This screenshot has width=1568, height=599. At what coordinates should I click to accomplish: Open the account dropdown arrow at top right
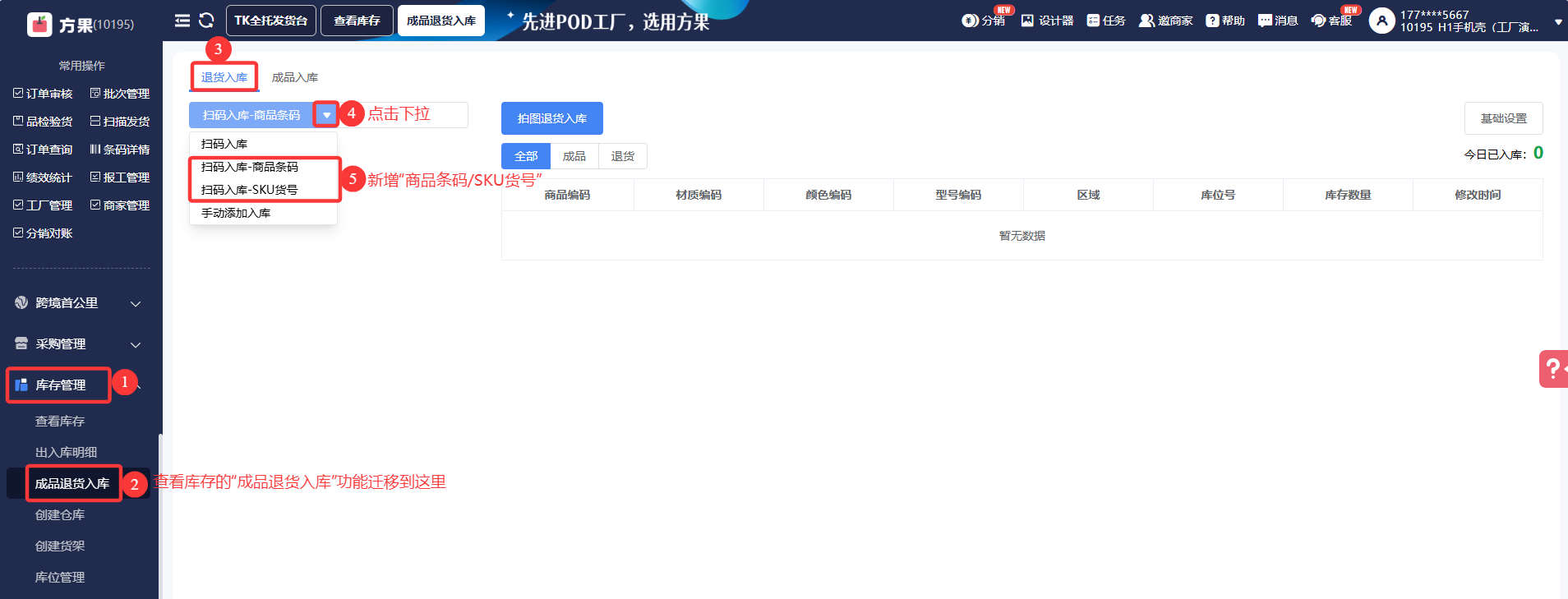pos(1558,22)
